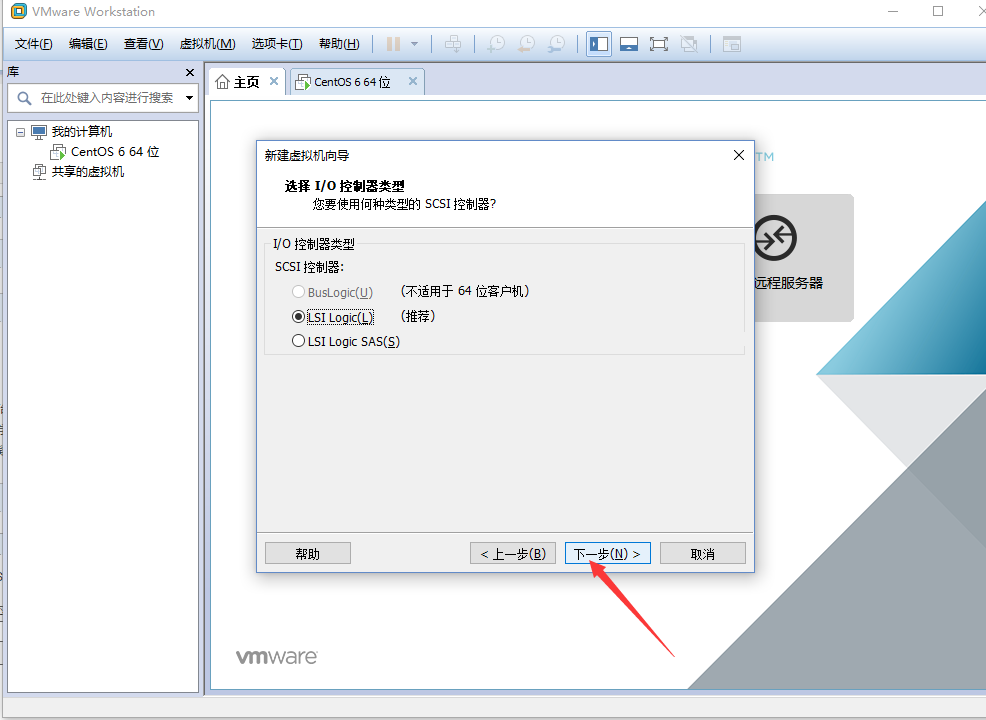986x720 pixels.
Task: Open the 虚拟机(M) menu
Action: [x=208, y=44]
